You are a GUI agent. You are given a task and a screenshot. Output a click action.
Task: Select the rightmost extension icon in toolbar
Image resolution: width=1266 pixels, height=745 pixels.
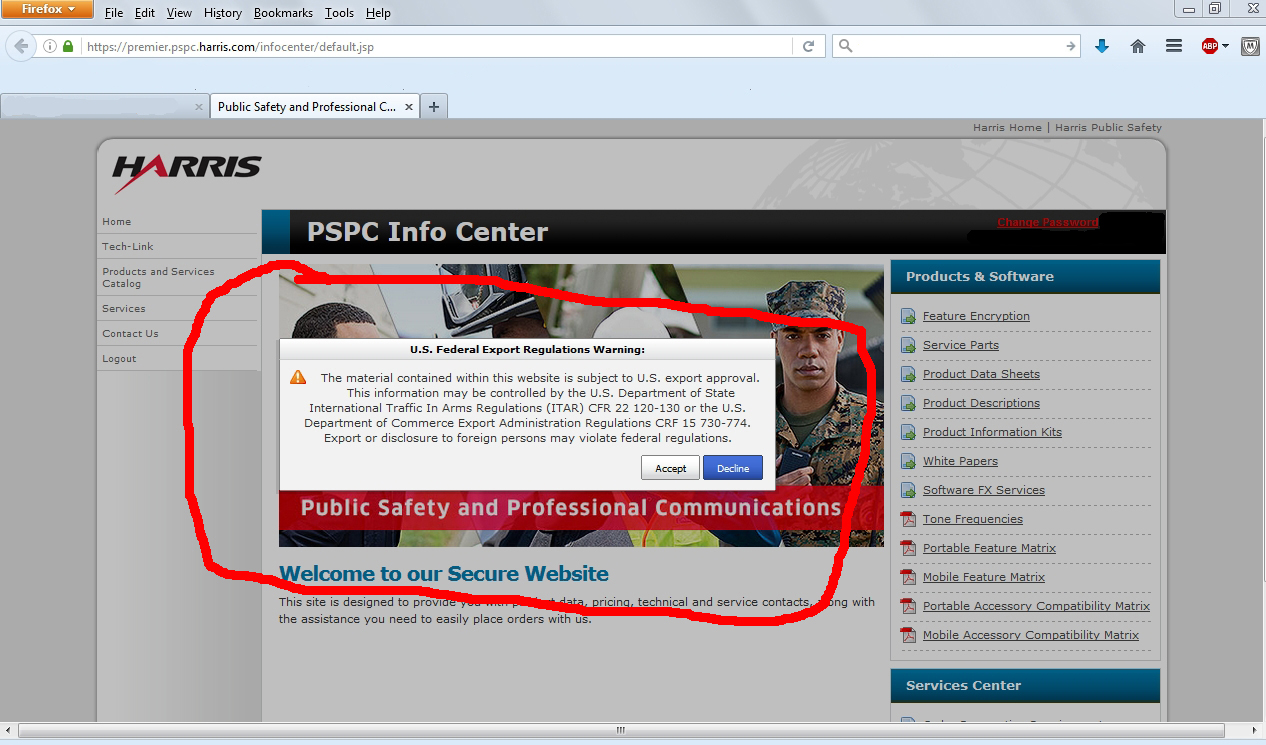pyautogui.click(x=1250, y=46)
